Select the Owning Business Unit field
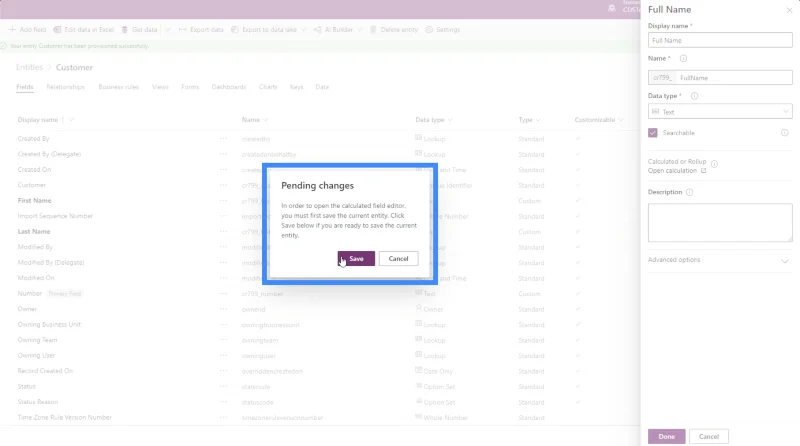This screenshot has height=446, width=800. pyautogui.click(x=49, y=325)
